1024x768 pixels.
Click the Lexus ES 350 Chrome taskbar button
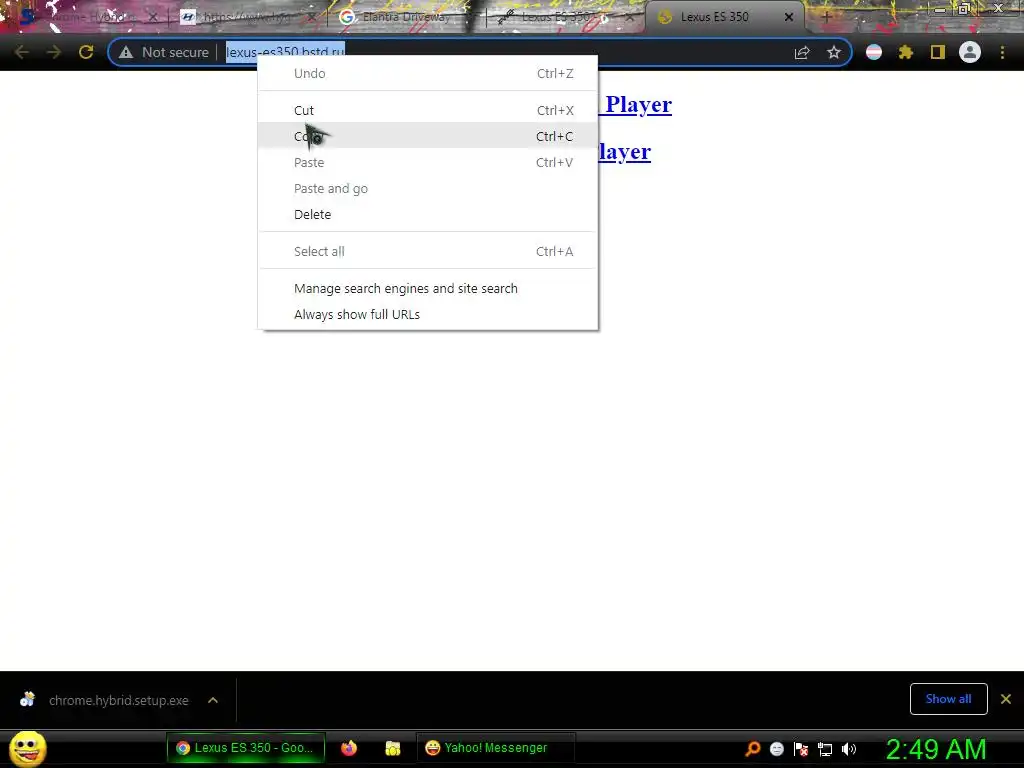tap(246, 748)
